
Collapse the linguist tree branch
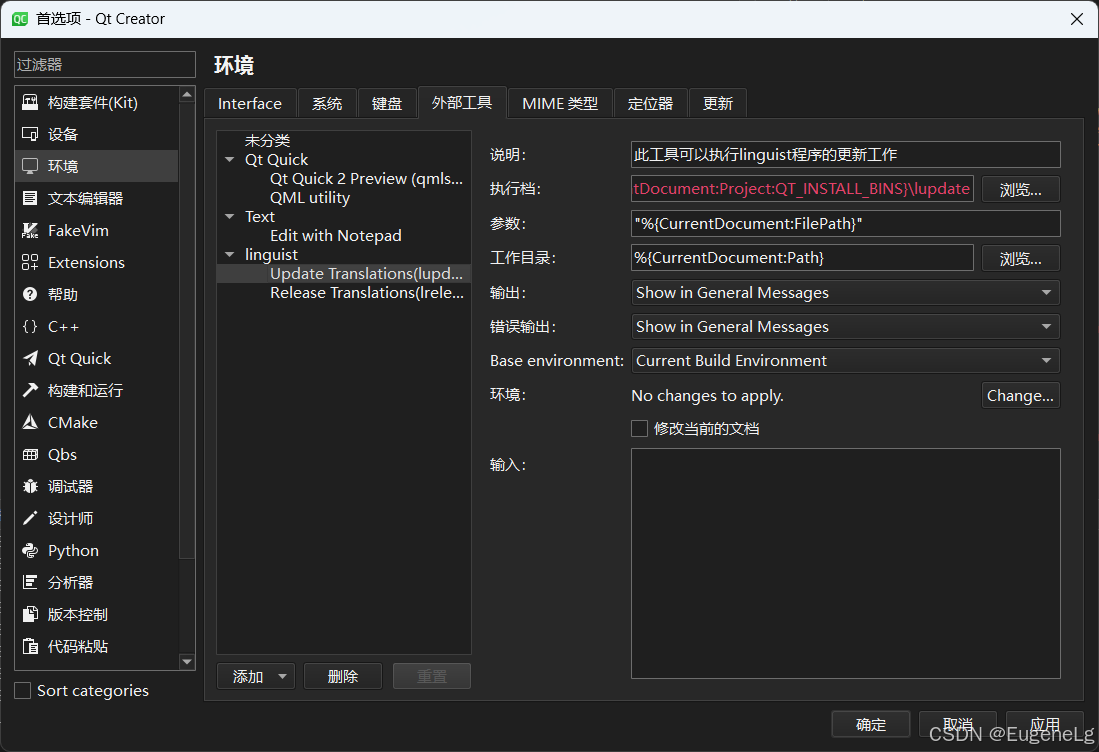[228, 254]
